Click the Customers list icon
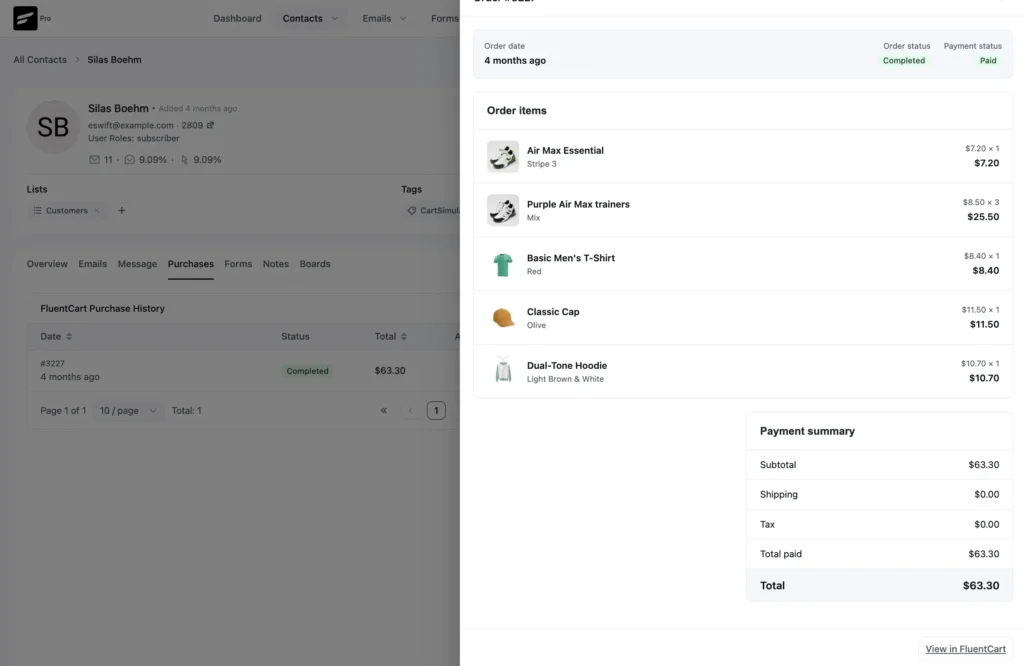Screen dimensions: 1024x666 (37, 210)
